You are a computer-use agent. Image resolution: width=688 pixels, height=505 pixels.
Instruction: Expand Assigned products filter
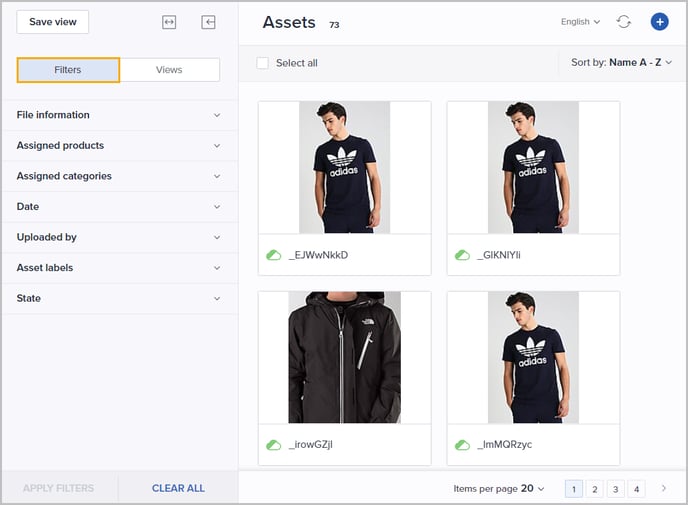[x=119, y=146]
